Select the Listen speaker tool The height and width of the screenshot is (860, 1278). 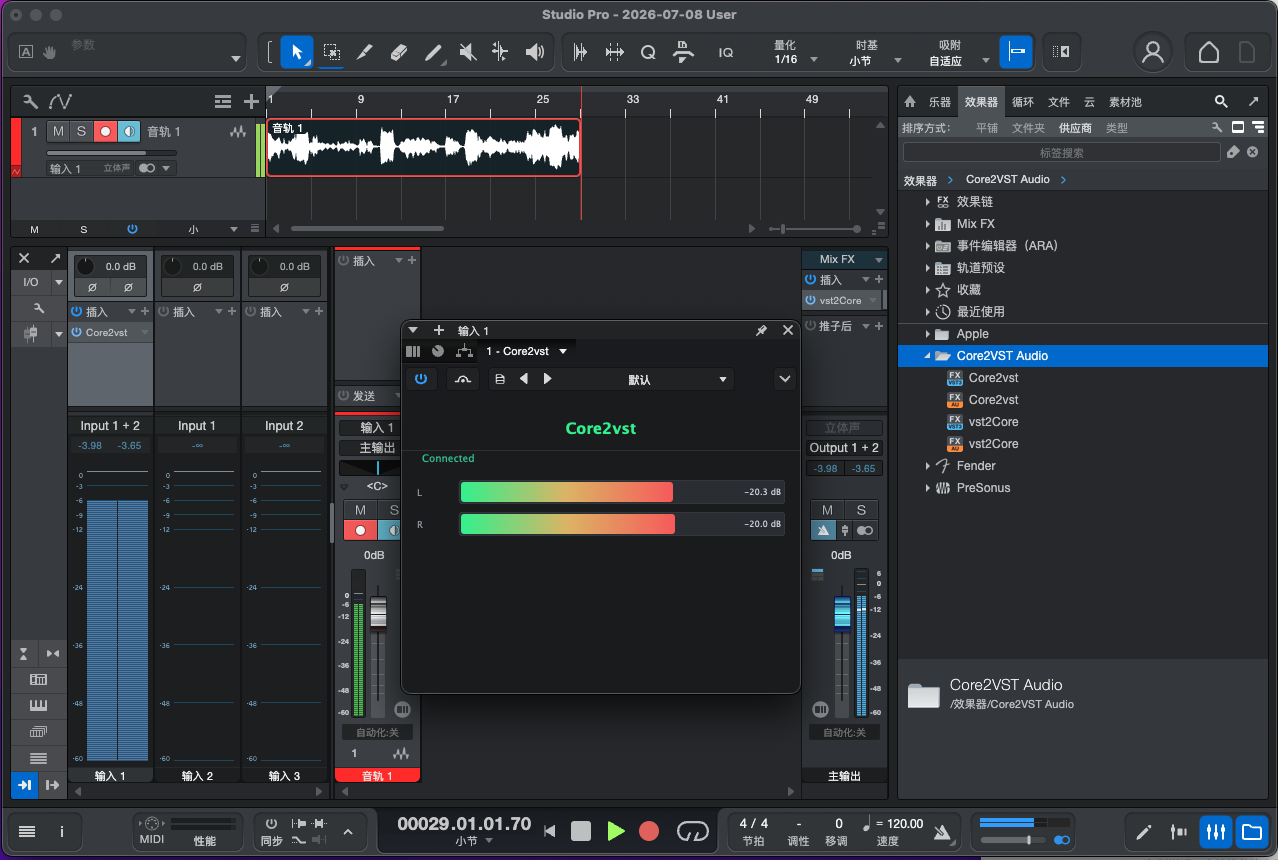coord(535,52)
